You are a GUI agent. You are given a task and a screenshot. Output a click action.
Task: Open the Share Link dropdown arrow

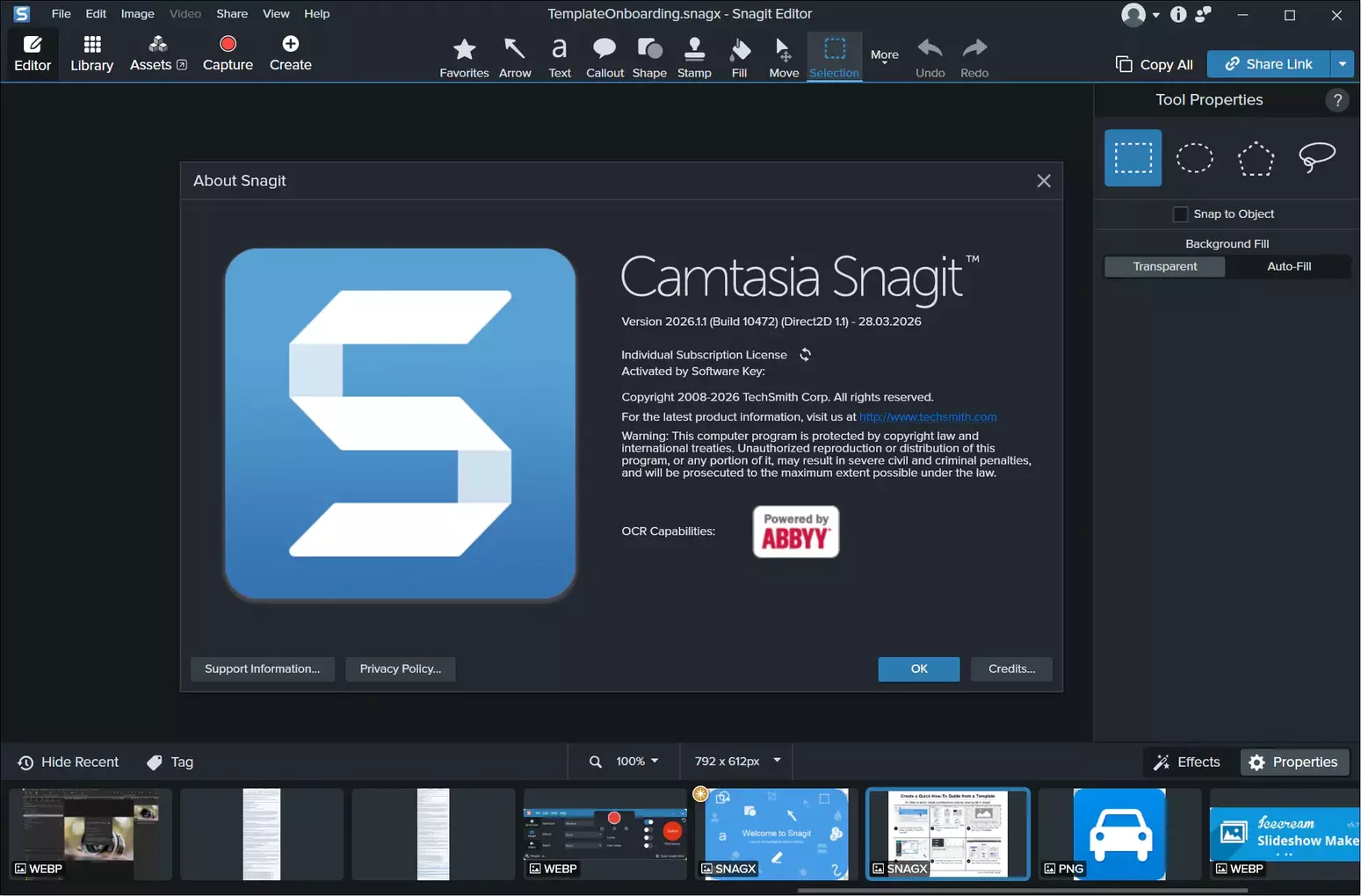pyautogui.click(x=1342, y=64)
